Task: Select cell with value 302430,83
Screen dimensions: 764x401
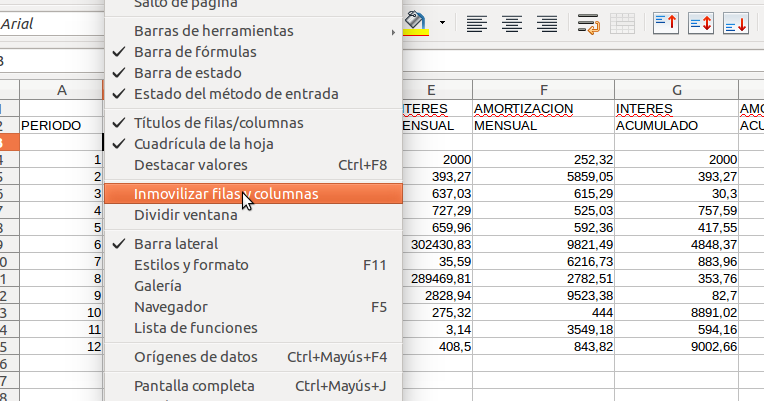Action: (x=437, y=245)
